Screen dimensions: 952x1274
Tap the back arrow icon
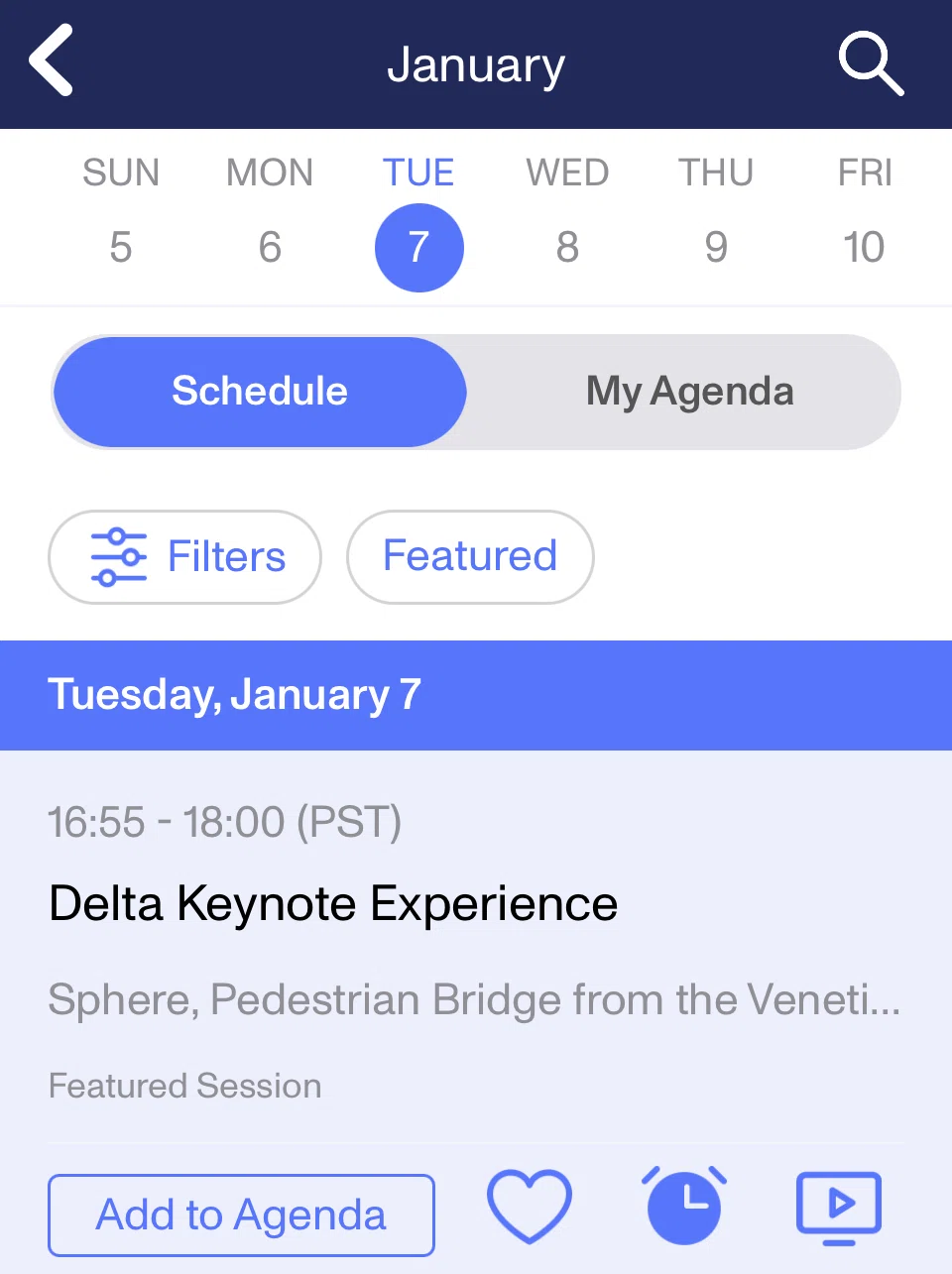point(52,61)
